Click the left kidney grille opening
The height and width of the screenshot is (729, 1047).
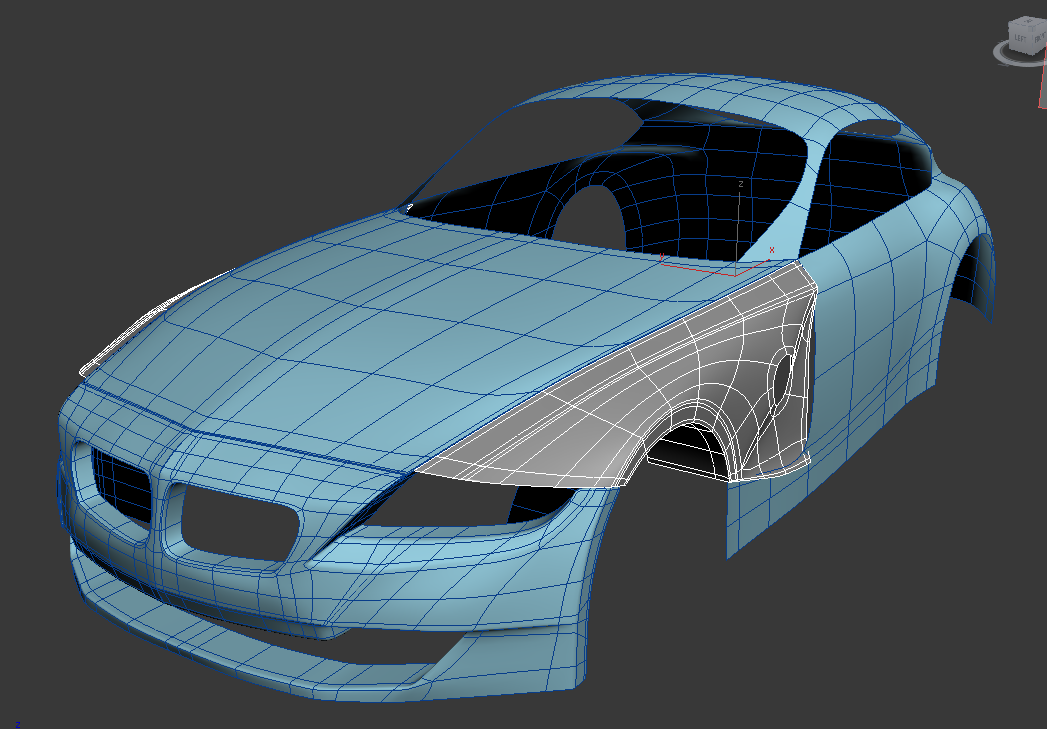click(x=120, y=481)
